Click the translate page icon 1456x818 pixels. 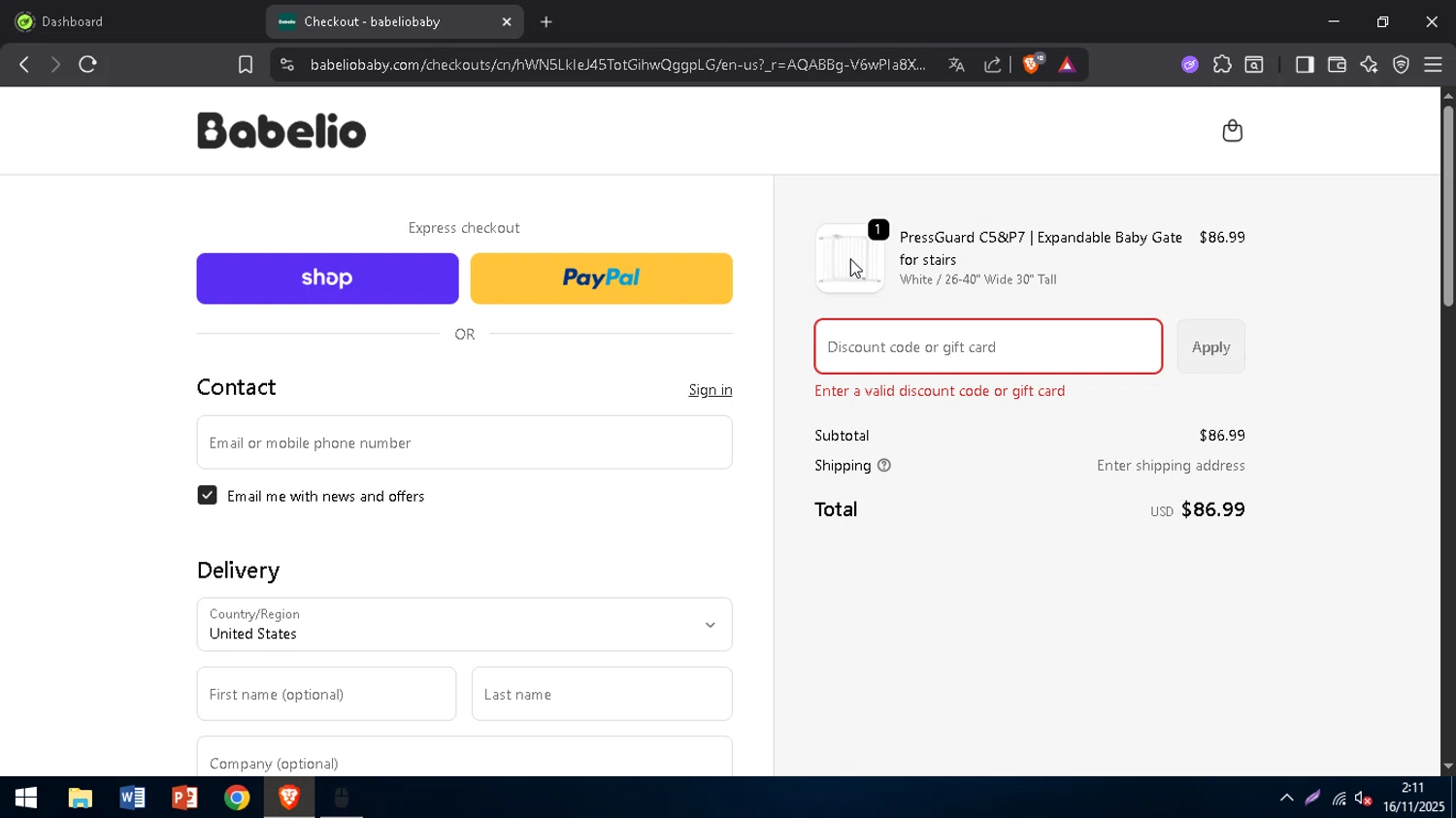tap(956, 65)
